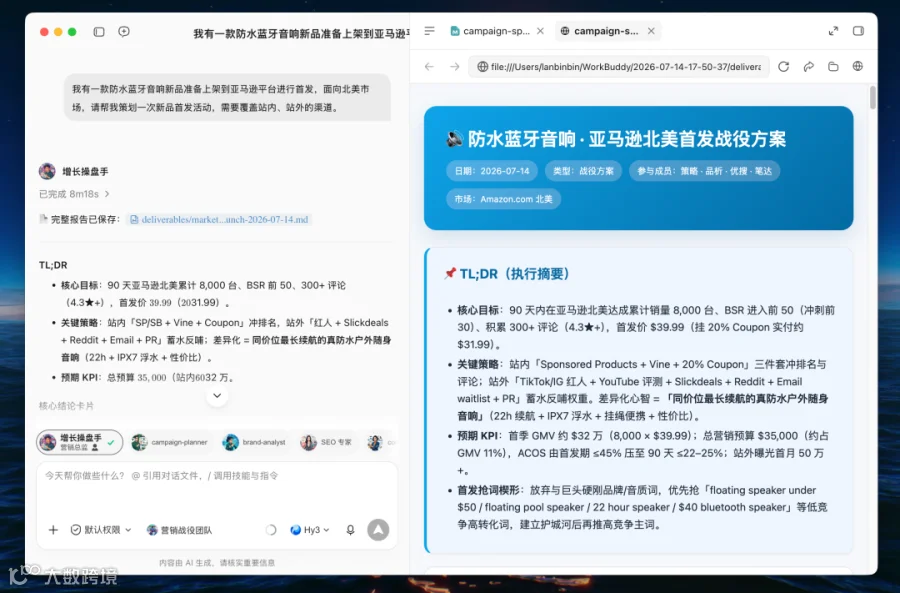Click 增长操盘手 avatar in chat
The height and width of the screenshot is (593, 900).
(47, 171)
